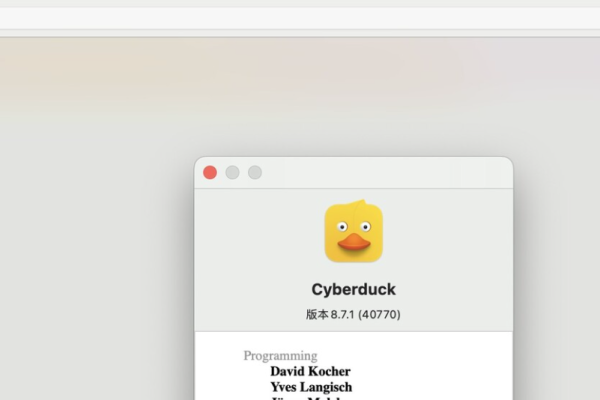Select David Kocher in the credits

[310, 371]
